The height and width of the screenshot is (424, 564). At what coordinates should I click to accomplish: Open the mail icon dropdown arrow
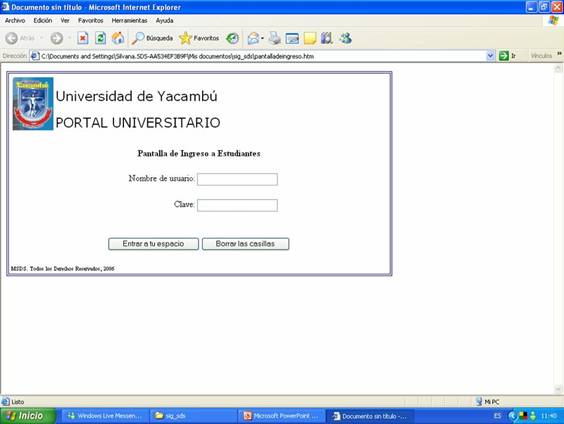coord(263,38)
